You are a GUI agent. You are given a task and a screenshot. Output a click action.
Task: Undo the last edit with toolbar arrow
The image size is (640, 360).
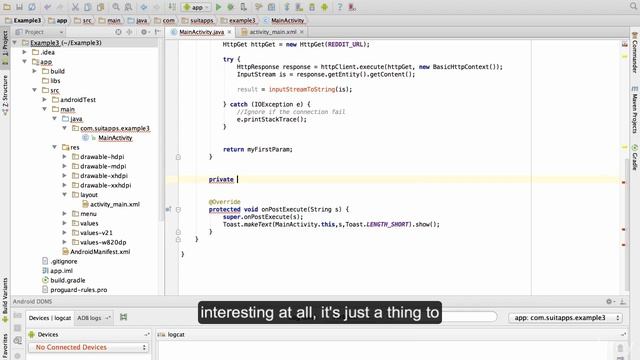coord(48,7)
